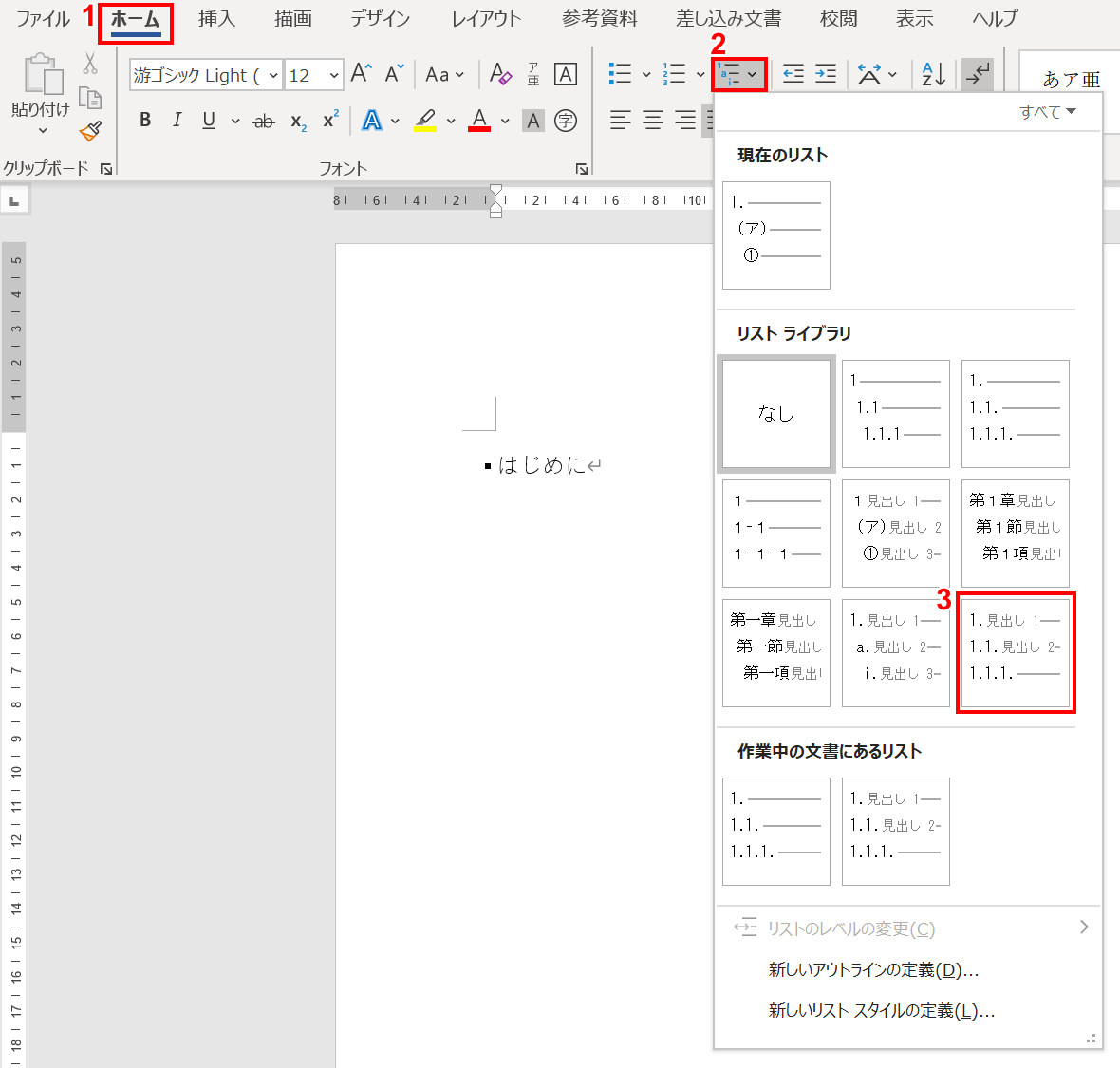The image size is (1120, 1068).
Task: Click the text effects blue A icon
Action: [x=371, y=120]
